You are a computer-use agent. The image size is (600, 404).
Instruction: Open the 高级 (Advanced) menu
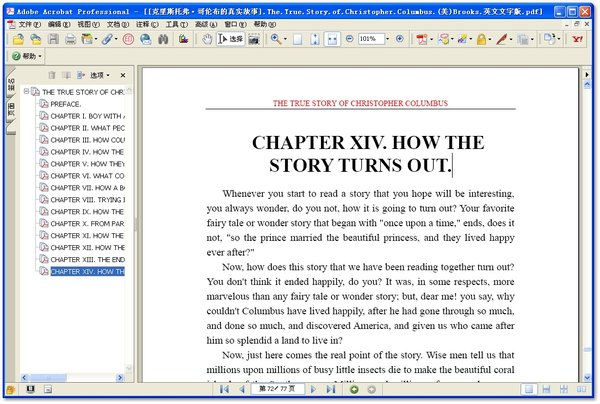click(x=206, y=24)
